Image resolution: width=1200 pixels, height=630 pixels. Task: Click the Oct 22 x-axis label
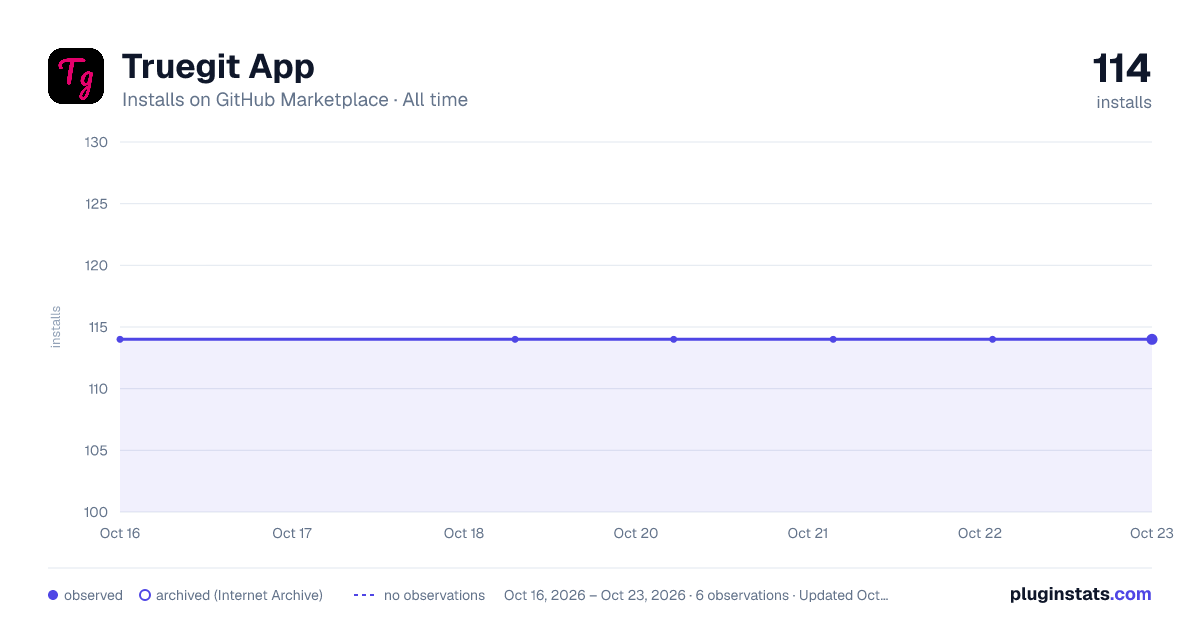coord(980,533)
